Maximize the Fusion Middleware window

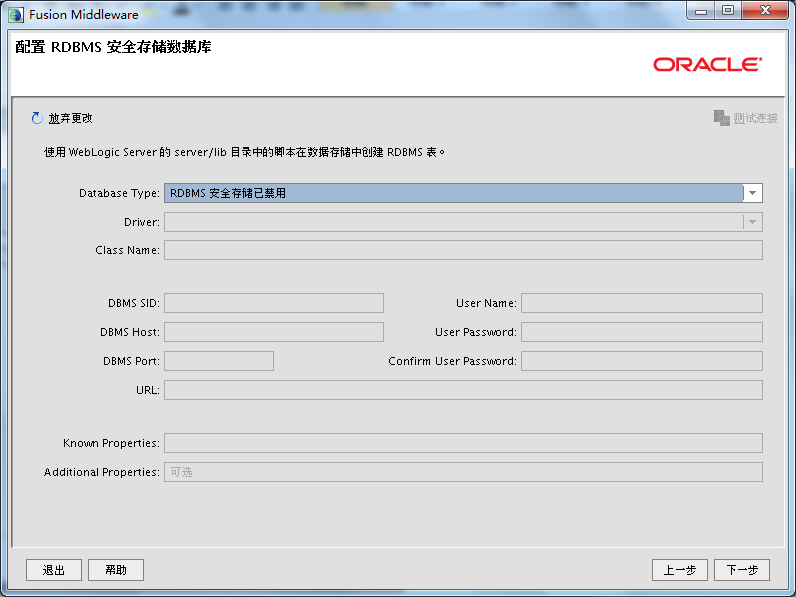click(x=728, y=11)
